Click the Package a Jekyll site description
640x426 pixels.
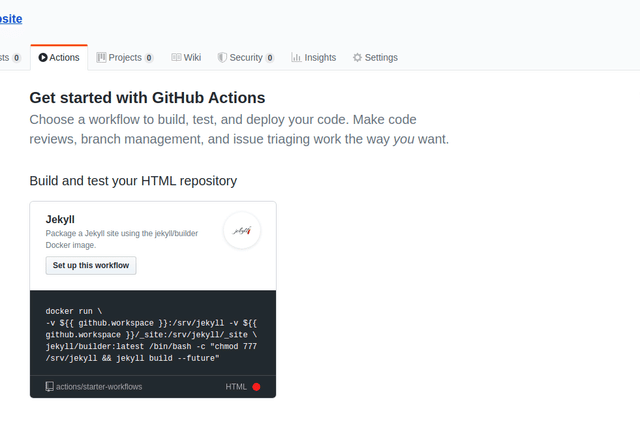click(x=122, y=239)
